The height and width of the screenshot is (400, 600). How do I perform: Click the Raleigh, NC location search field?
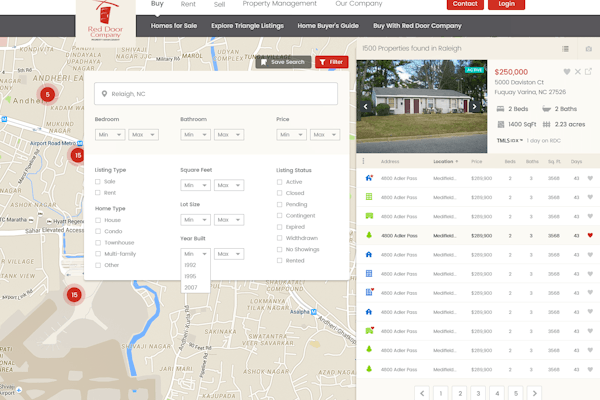pos(216,94)
